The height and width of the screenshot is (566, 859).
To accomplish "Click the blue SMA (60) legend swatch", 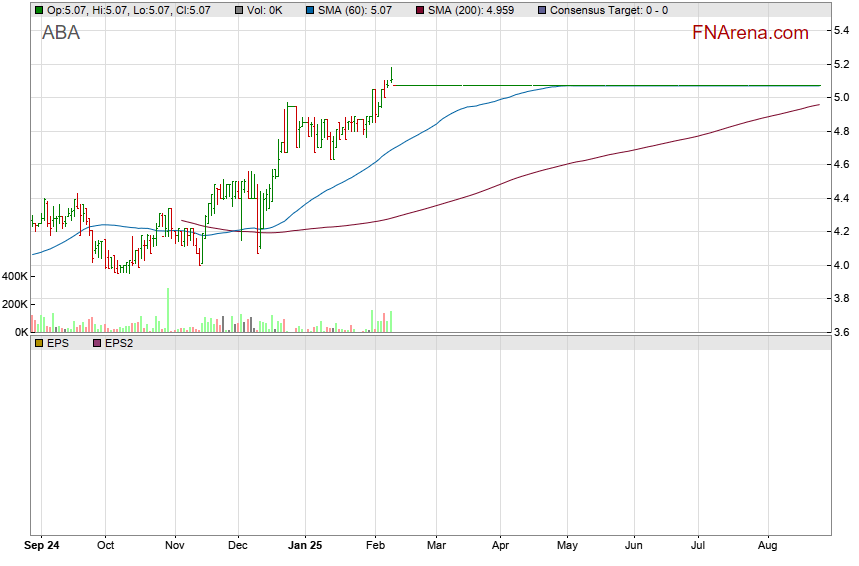I will pos(309,10).
